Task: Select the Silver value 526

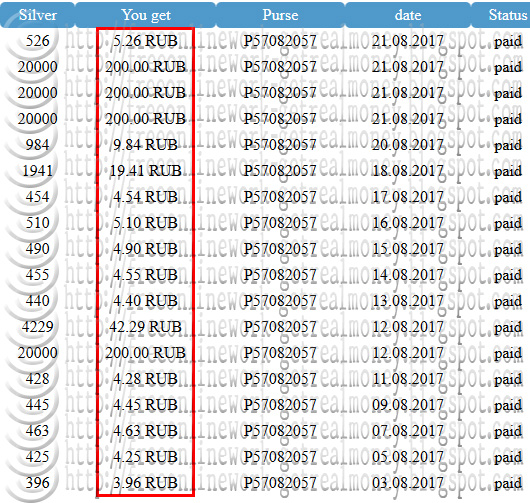Action: pyautogui.click(x=38, y=41)
